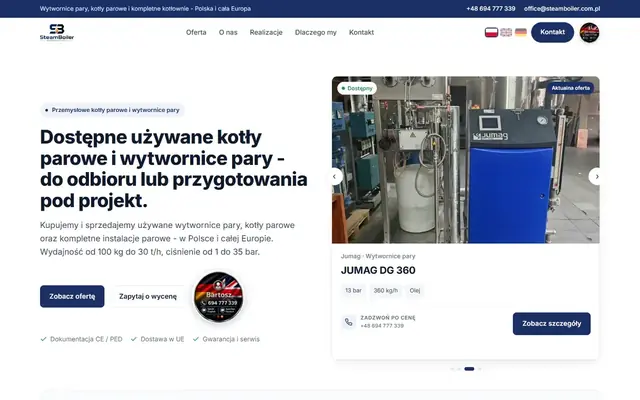Click Przemysłowe kotły parowe i wytwornice pary pill
Screen dimensions: 640x400
point(112,110)
